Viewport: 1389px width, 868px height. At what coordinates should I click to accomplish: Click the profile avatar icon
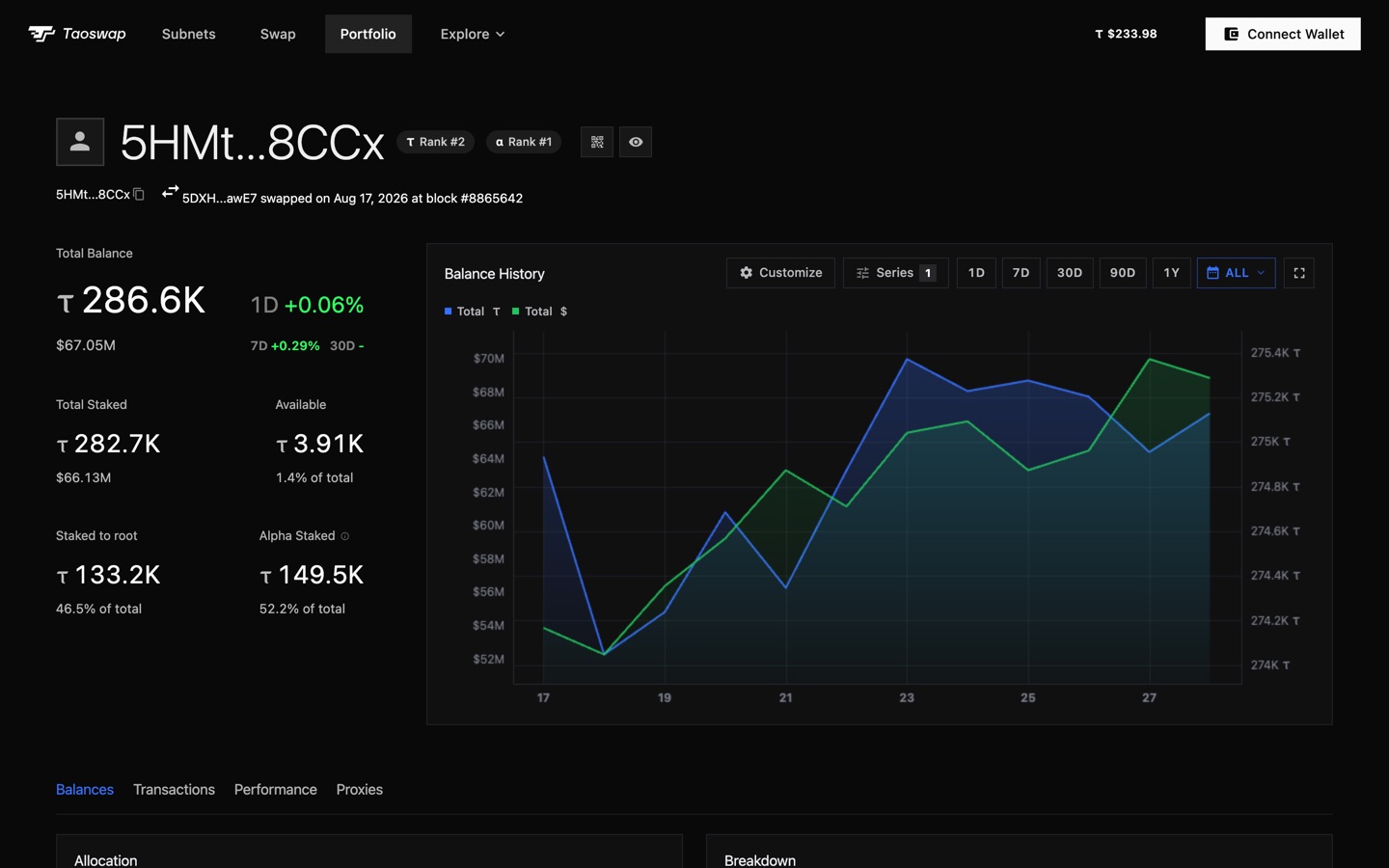point(80,142)
